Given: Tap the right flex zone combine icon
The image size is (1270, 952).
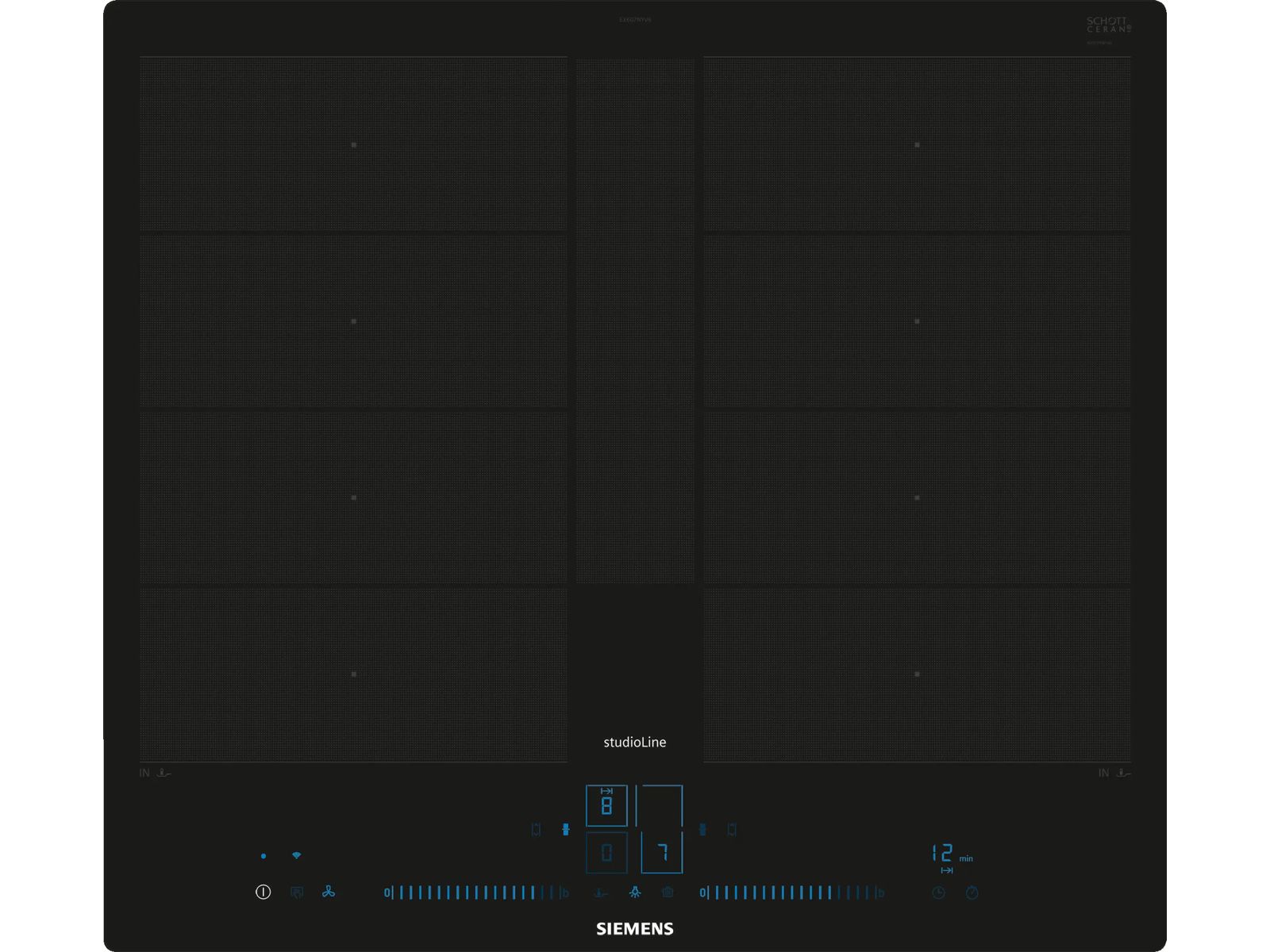Looking at the screenshot, I should coord(702,830).
